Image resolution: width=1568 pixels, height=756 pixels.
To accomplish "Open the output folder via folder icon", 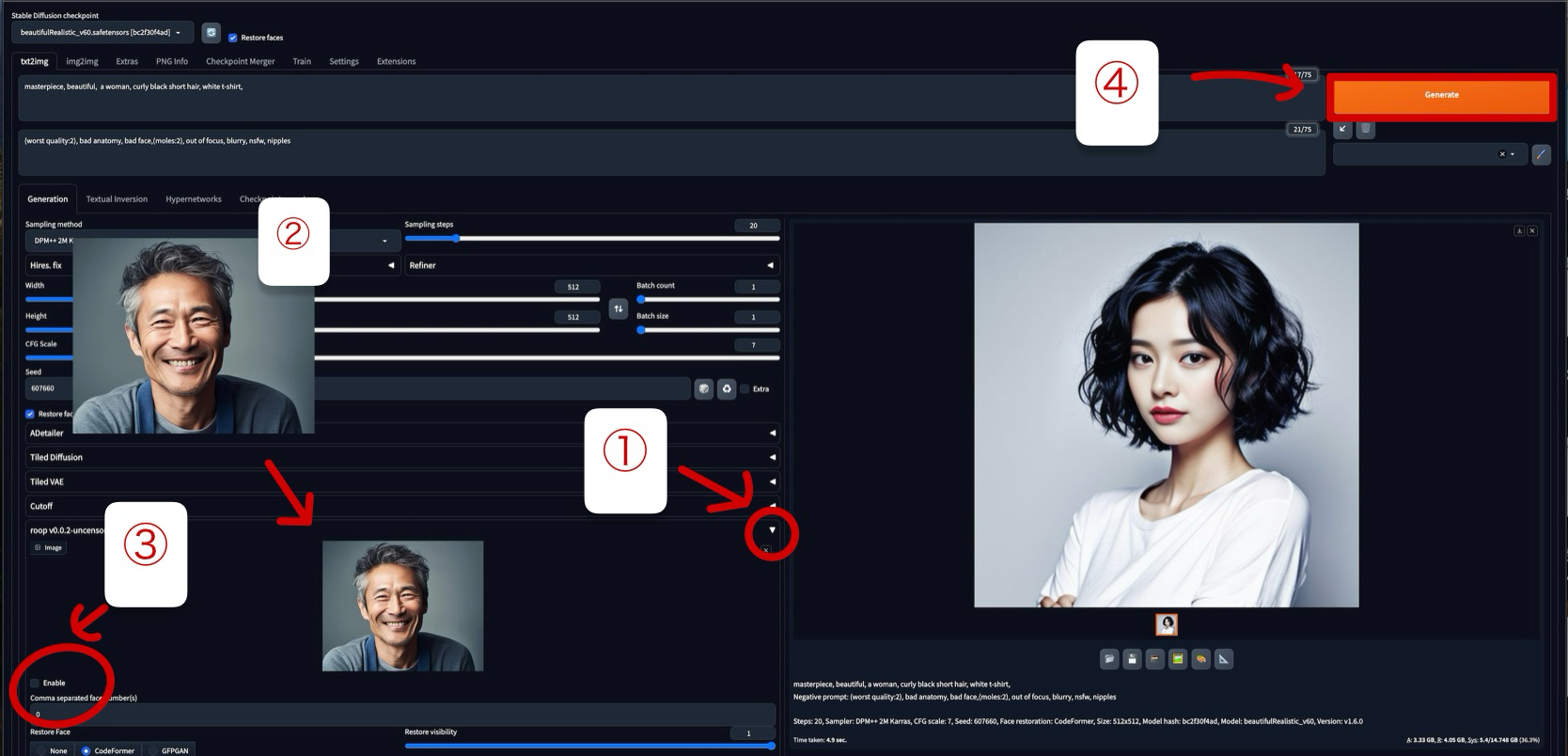I will [1109, 659].
